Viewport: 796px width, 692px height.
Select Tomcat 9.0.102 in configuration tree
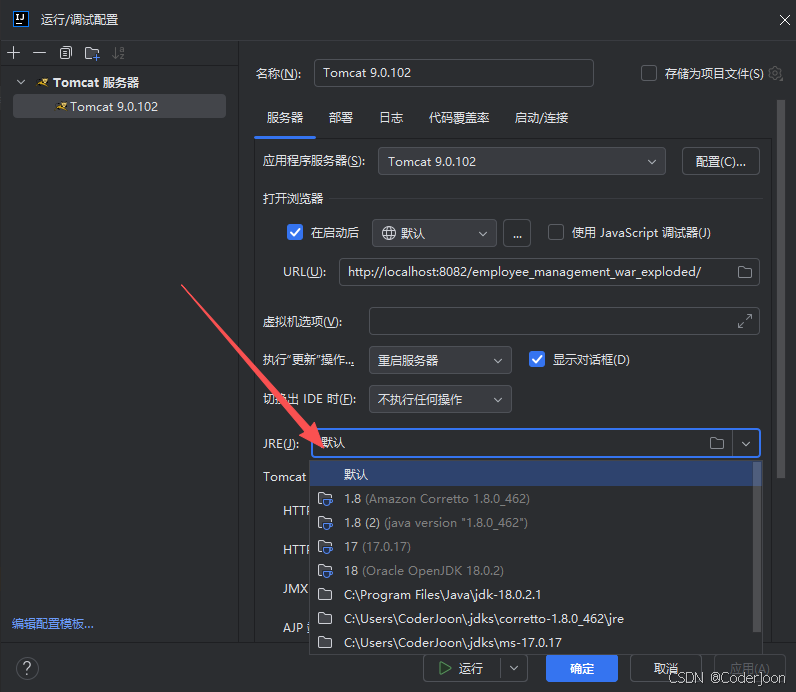point(119,106)
